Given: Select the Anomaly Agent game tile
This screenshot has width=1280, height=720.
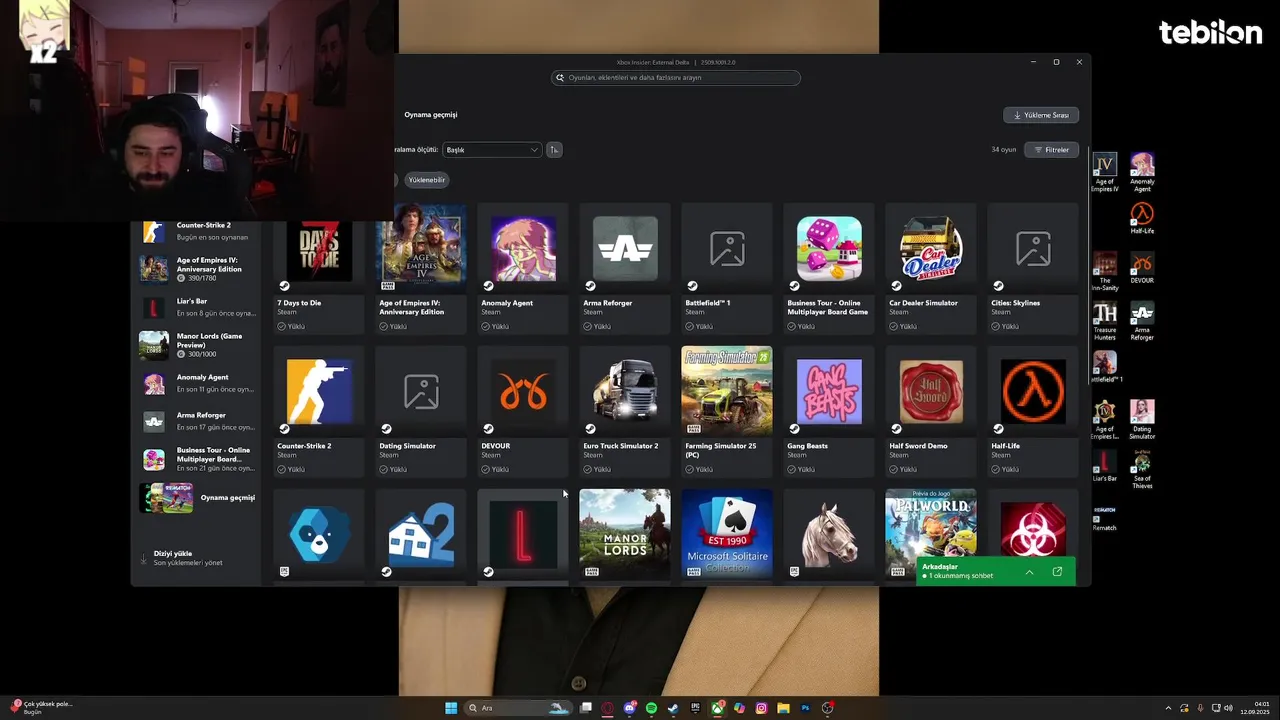Looking at the screenshot, I should [523, 269].
